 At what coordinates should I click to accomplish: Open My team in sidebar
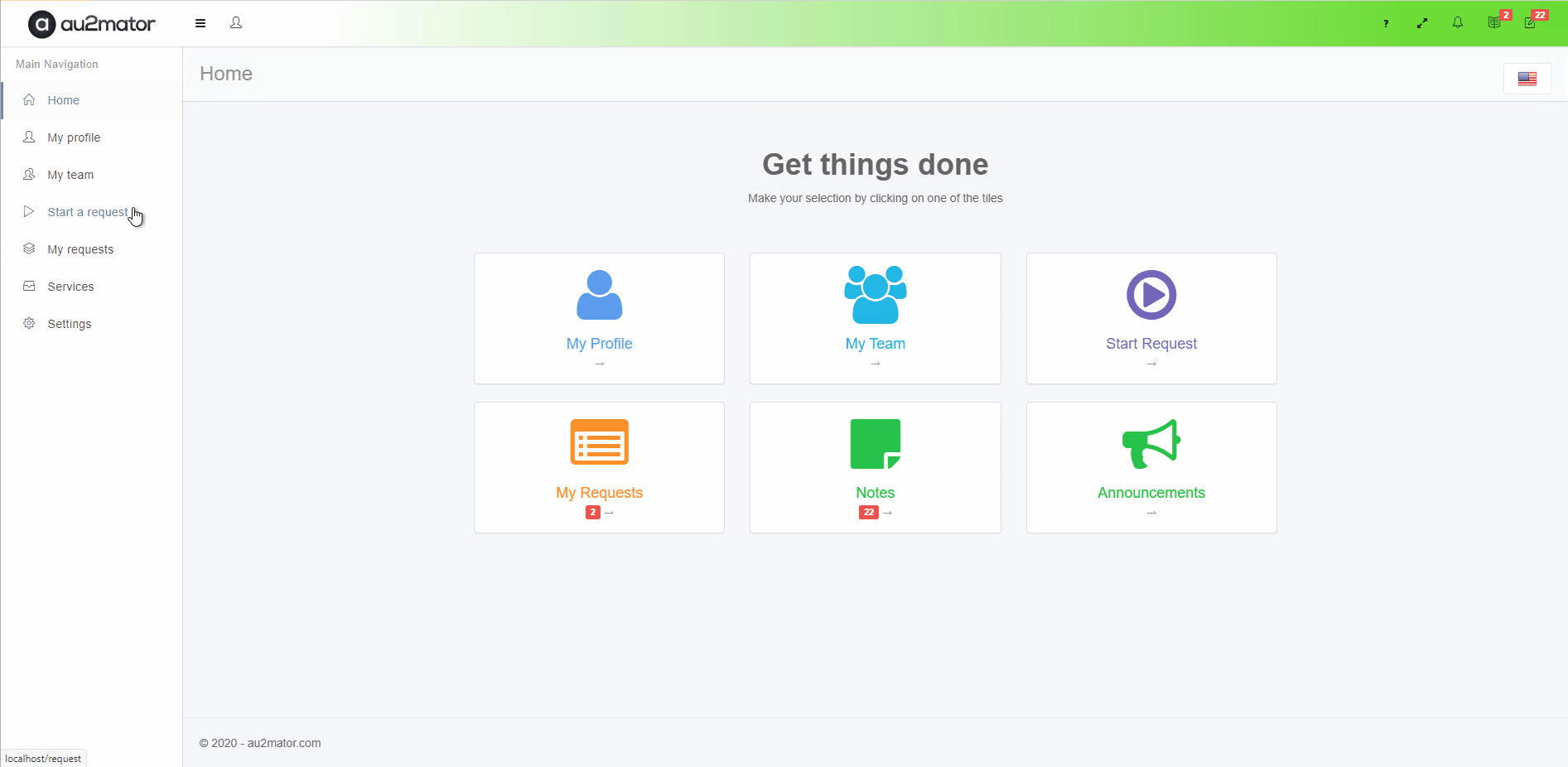[70, 175]
